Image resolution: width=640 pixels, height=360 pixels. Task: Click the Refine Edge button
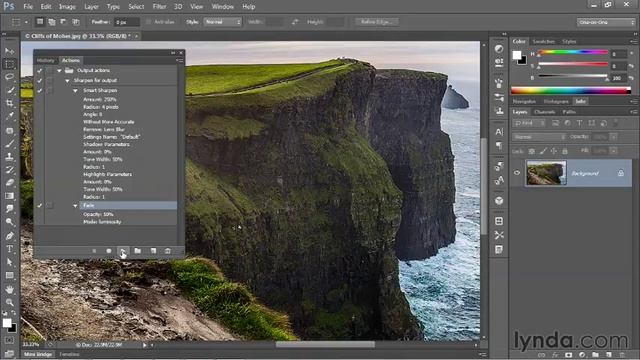(x=376, y=22)
